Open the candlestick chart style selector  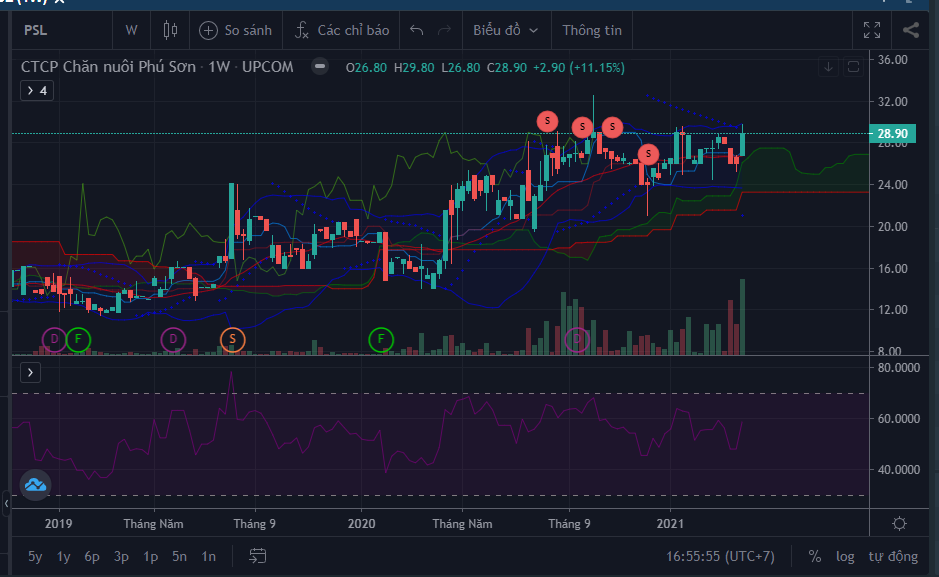(x=169, y=30)
